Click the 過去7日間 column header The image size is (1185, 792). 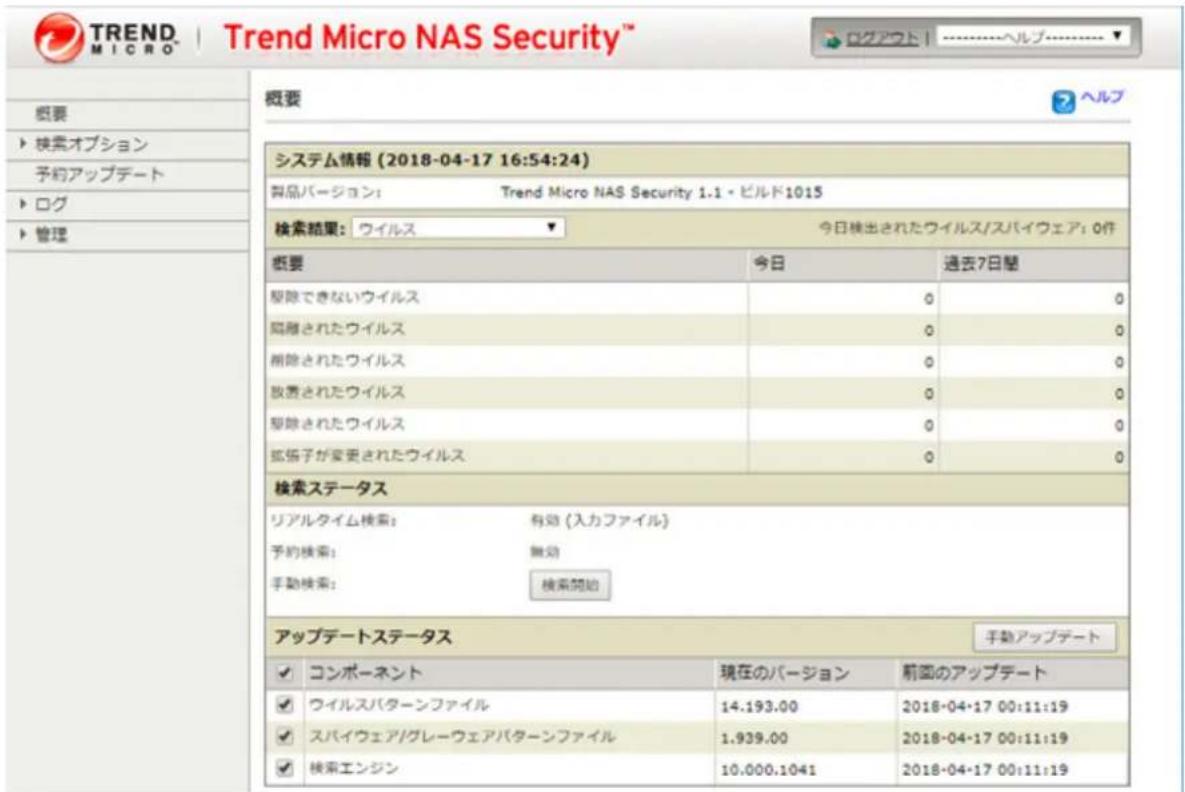click(x=981, y=264)
